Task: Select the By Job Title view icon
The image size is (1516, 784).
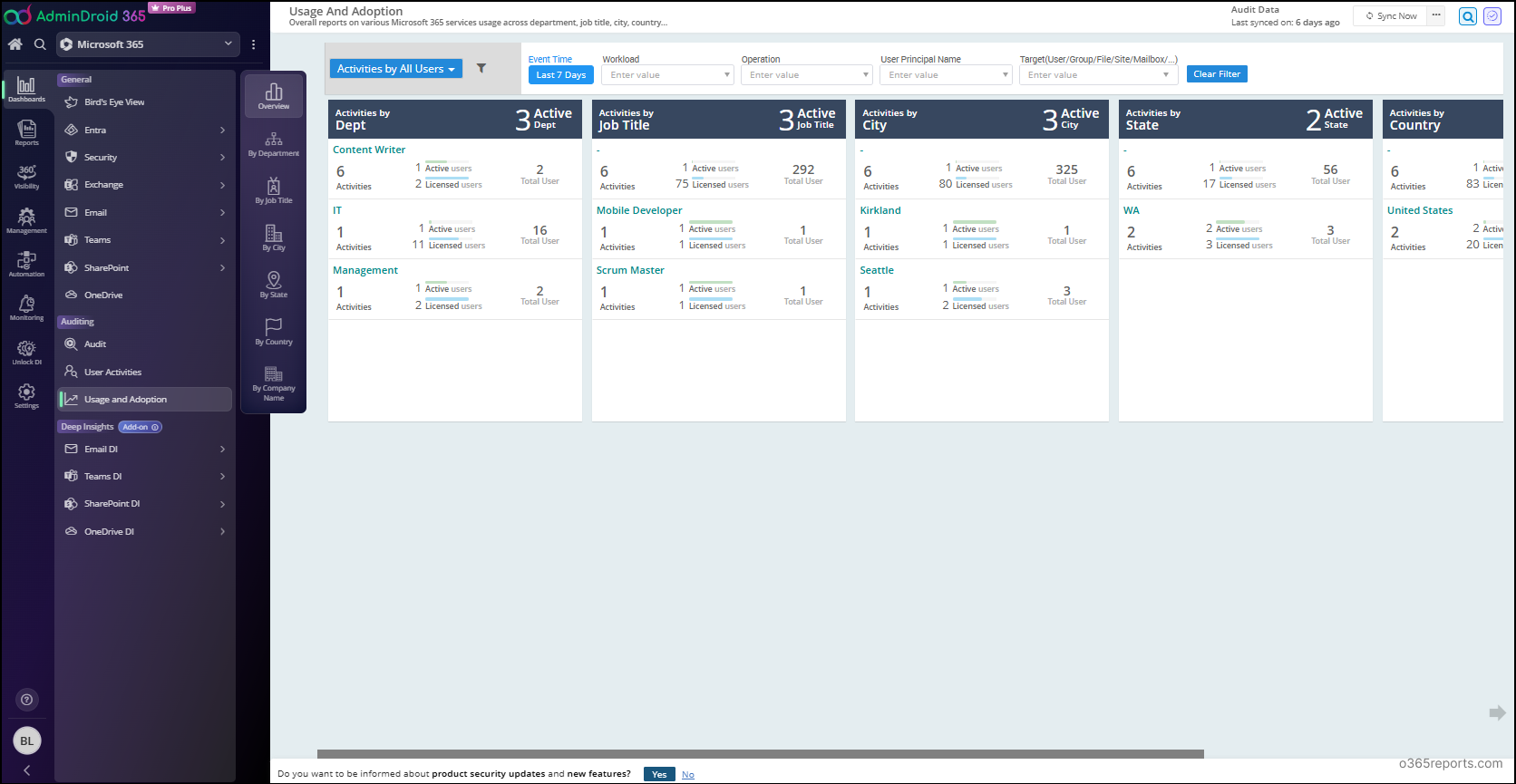Action: pos(274,191)
